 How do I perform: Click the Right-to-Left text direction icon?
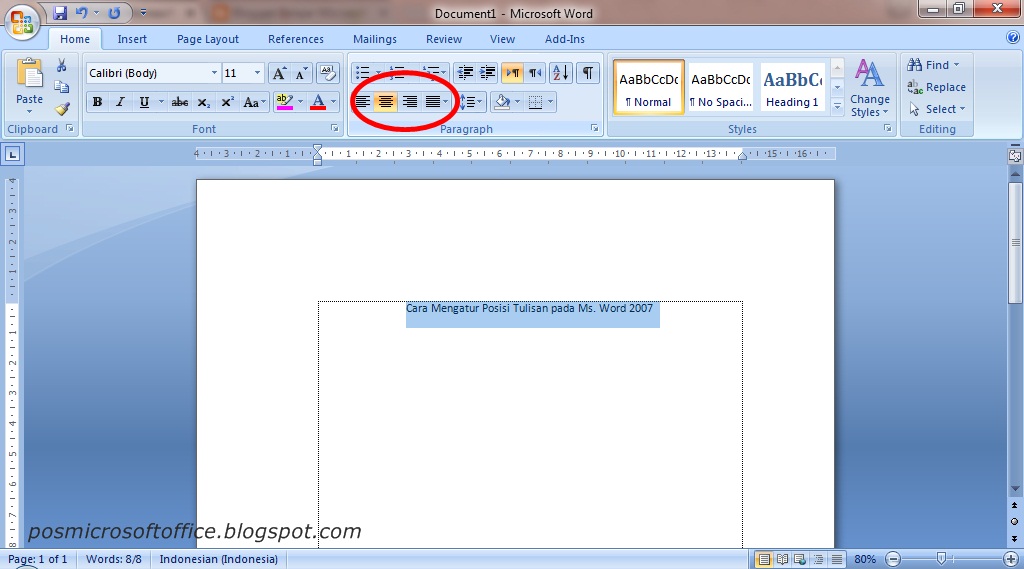click(x=535, y=73)
